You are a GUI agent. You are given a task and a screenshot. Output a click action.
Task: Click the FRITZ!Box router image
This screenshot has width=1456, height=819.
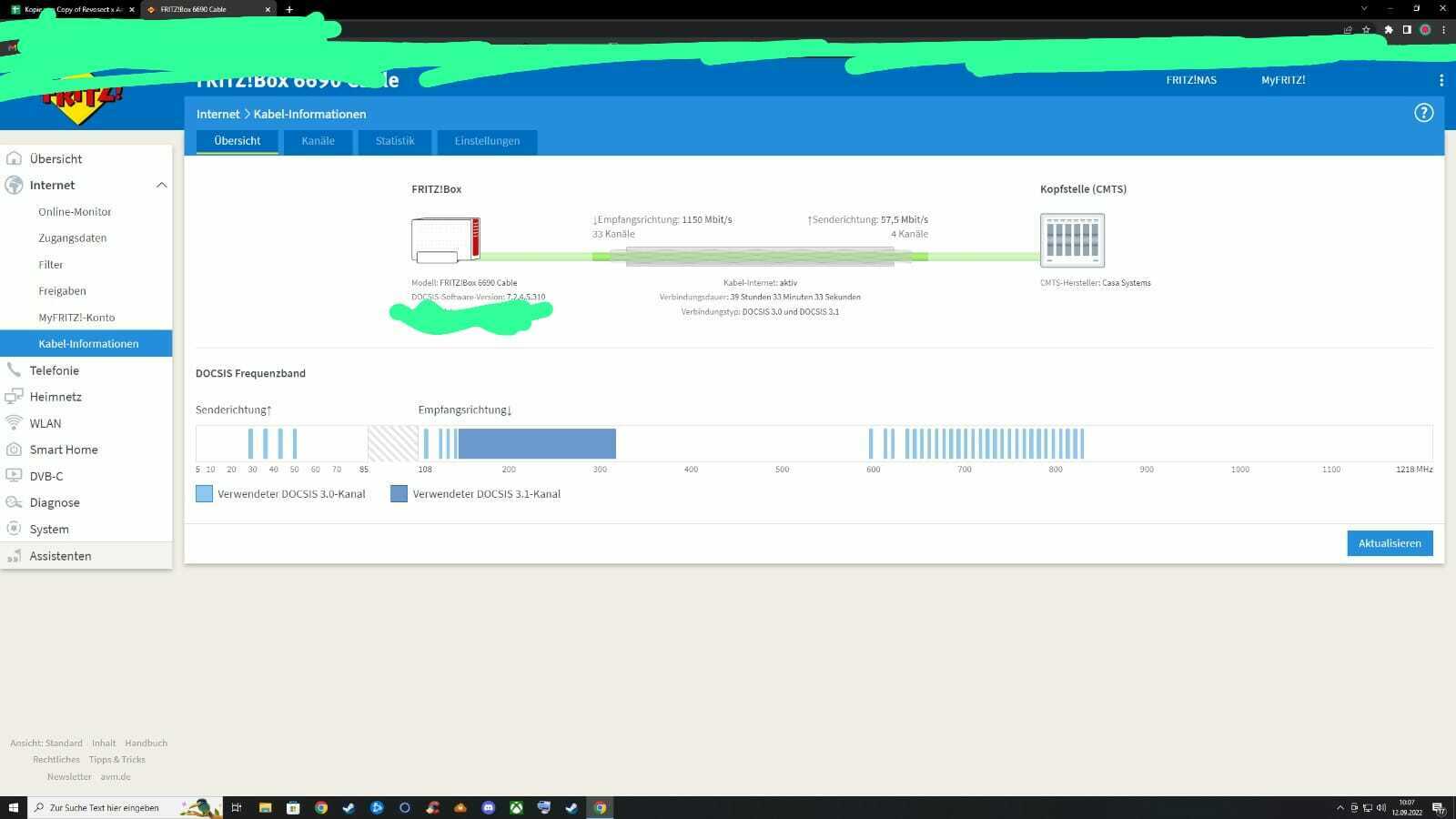pyautogui.click(x=446, y=240)
